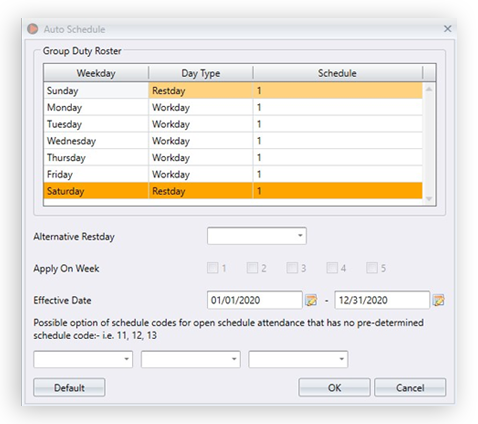The image size is (478, 424).
Task: Check the week 5 checkbox
Action: (x=372, y=268)
